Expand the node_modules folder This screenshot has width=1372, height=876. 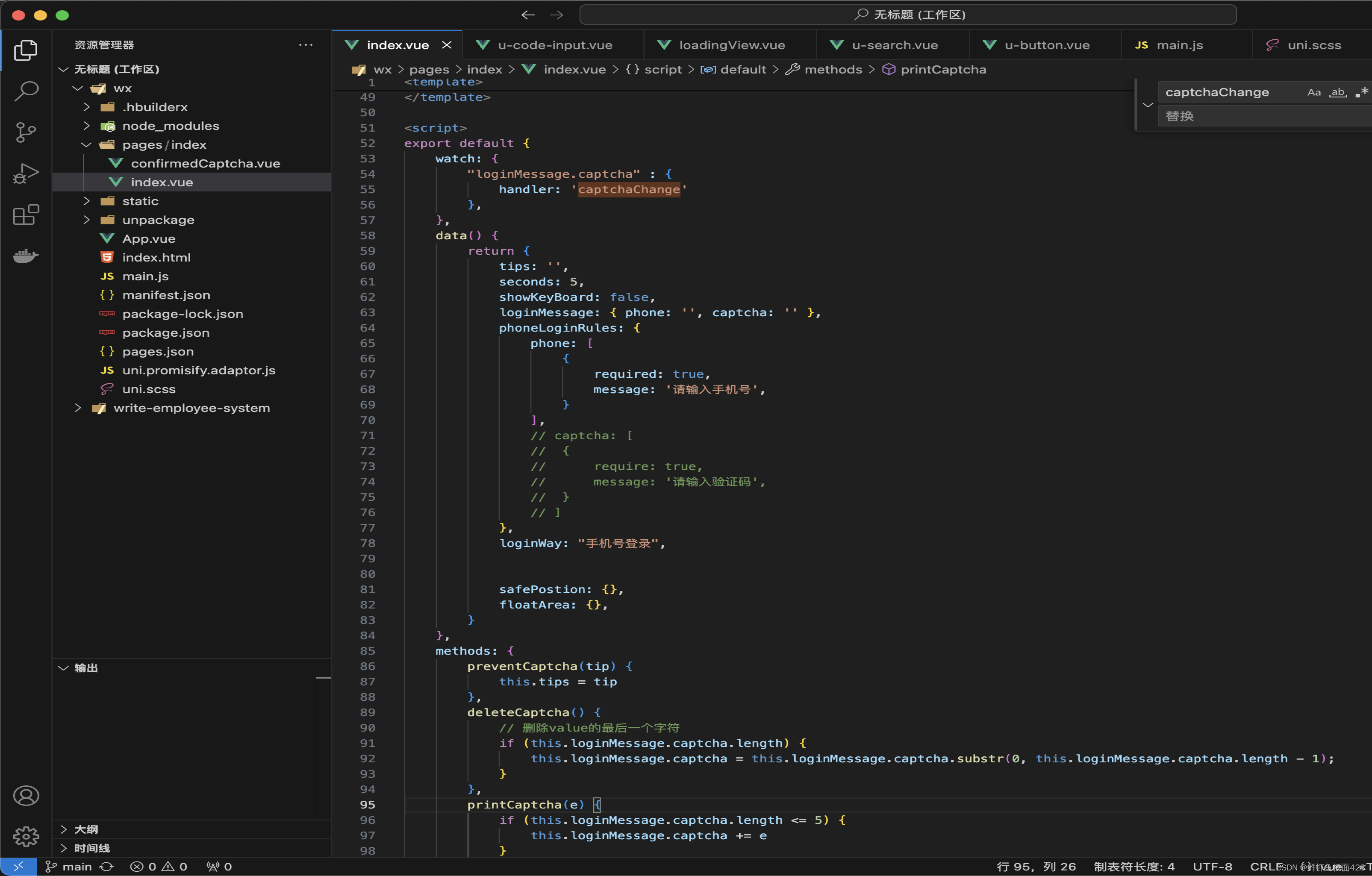[x=87, y=125]
